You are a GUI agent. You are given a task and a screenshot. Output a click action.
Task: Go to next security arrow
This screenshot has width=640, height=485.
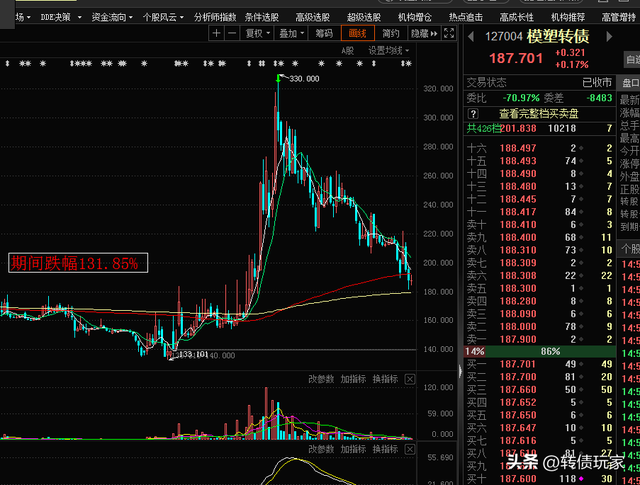coord(609,37)
